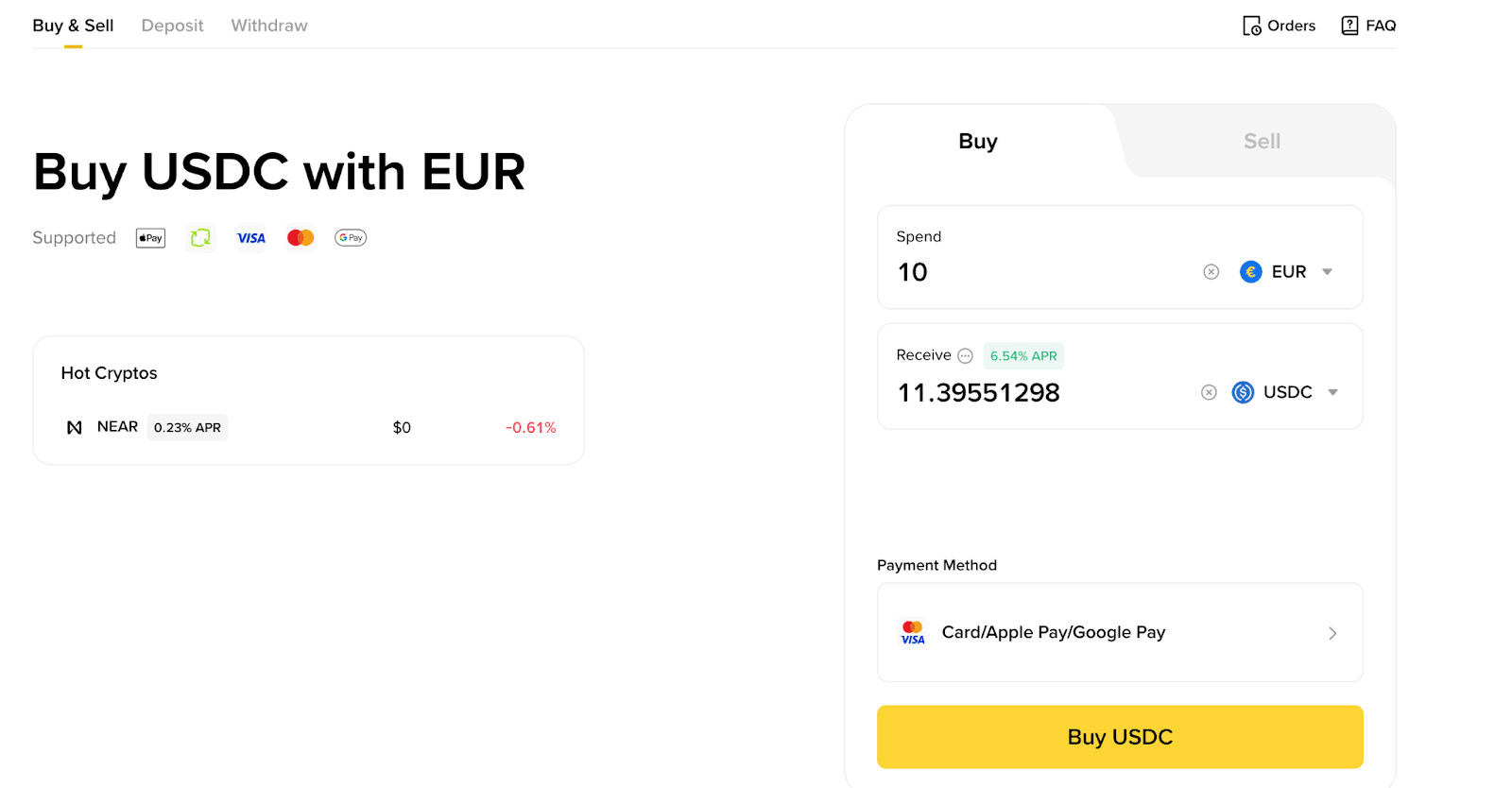Open NEAR in Hot Cryptos list

click(117, 427)
